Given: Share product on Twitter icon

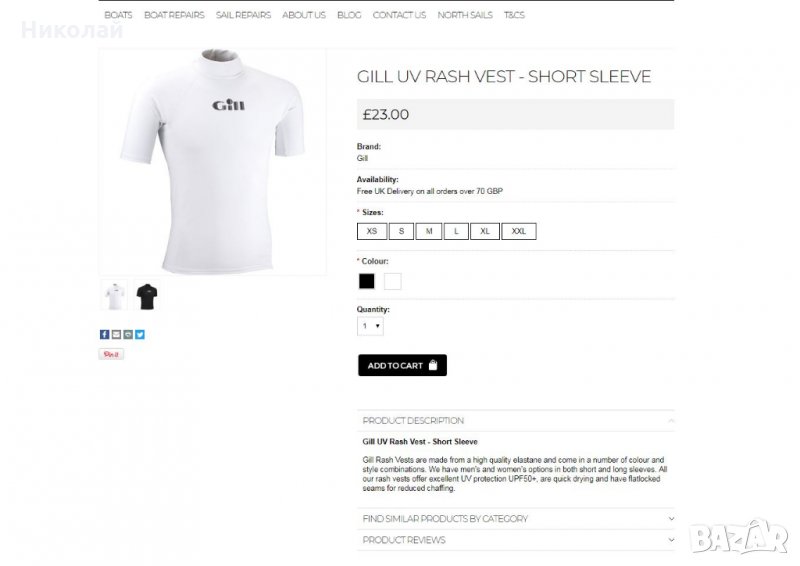Looking at the screenshot, I should pos(140,334).
